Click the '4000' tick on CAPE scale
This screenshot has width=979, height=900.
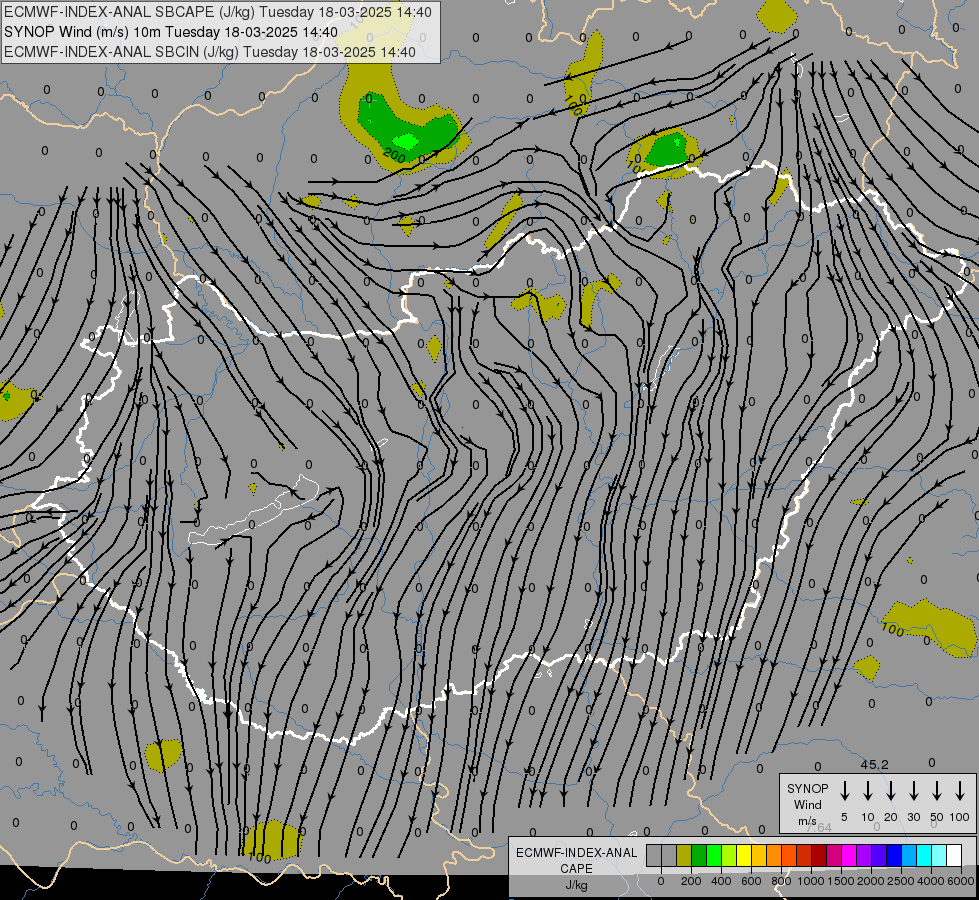931,881
